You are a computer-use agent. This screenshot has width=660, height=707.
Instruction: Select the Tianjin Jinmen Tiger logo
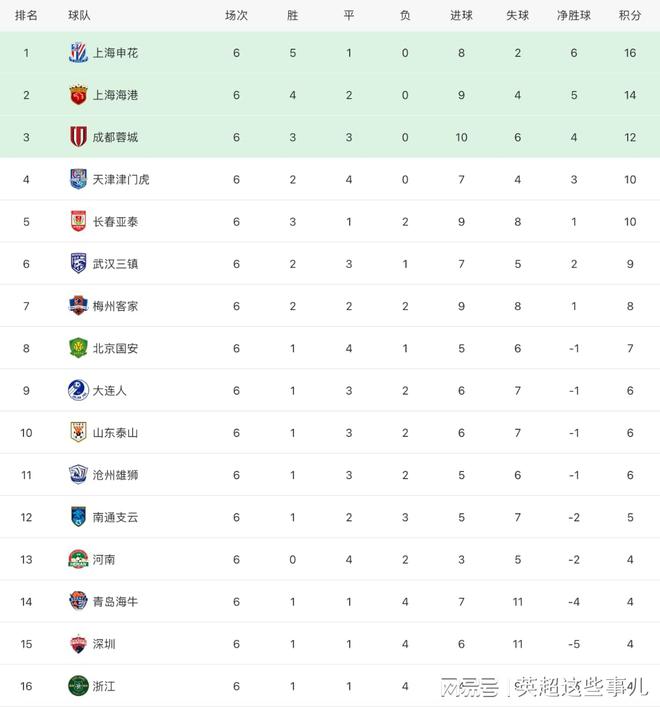pyautogui.click(x=78, y=179)
